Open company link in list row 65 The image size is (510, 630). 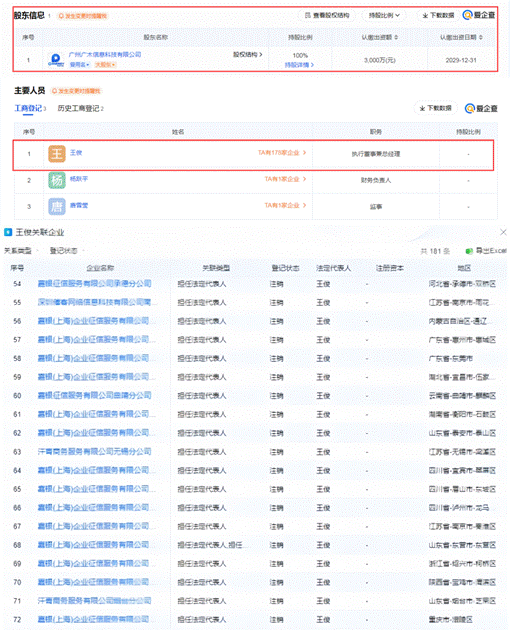(x=96, y=489)
